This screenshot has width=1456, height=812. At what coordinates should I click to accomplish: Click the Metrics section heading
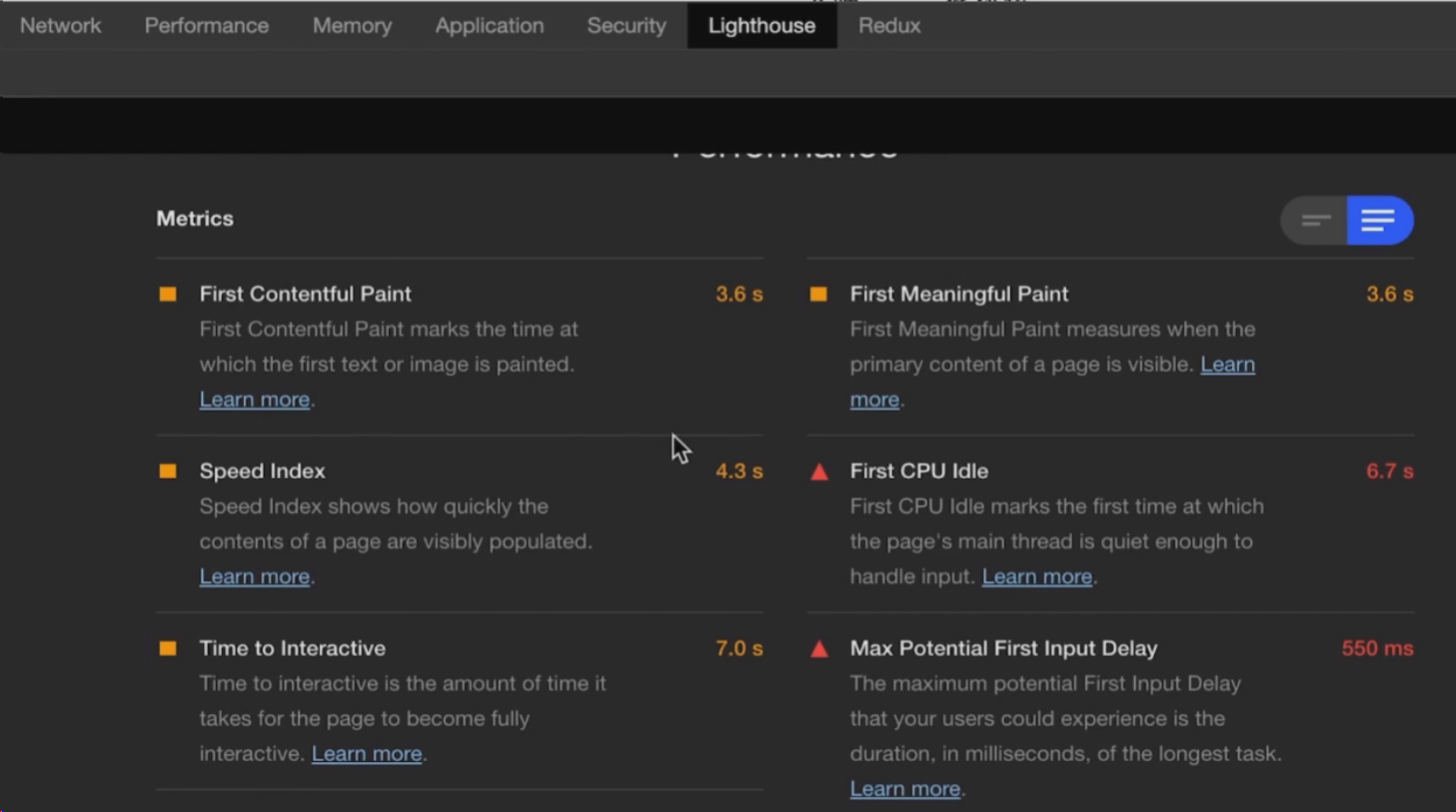click(x=195, y=219)
